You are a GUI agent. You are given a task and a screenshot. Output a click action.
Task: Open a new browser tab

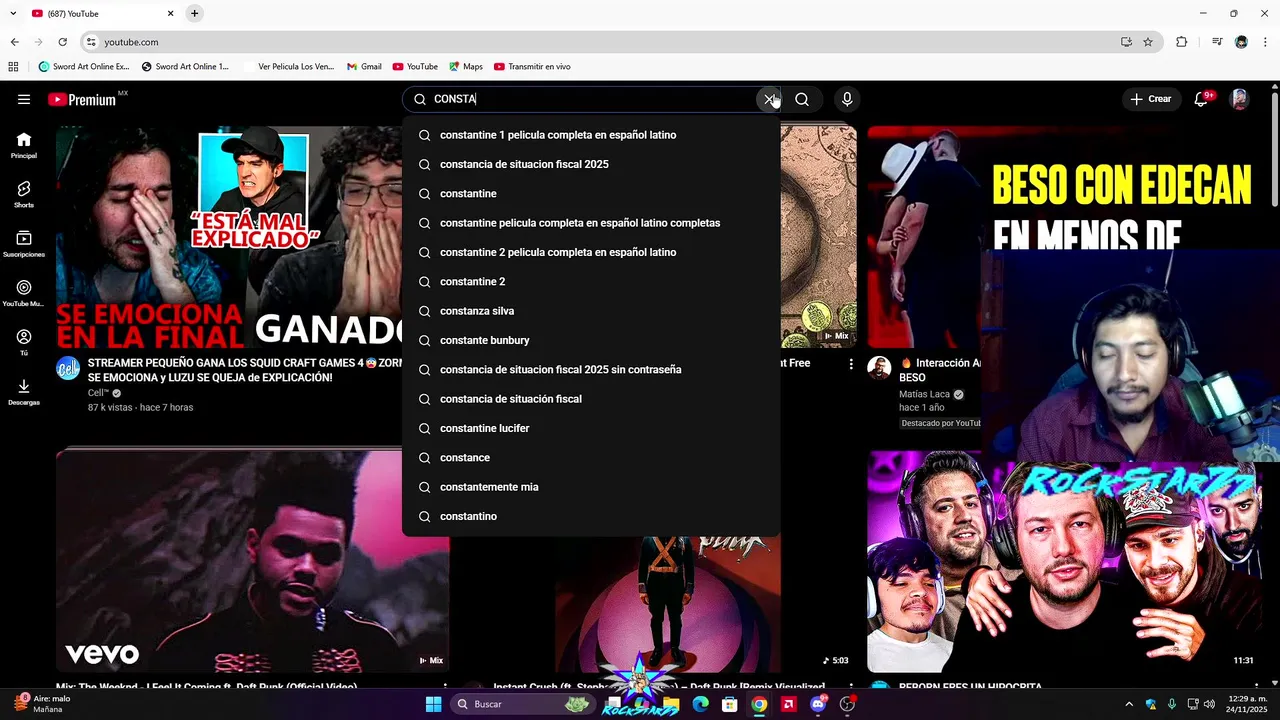[x=194, y=13]
